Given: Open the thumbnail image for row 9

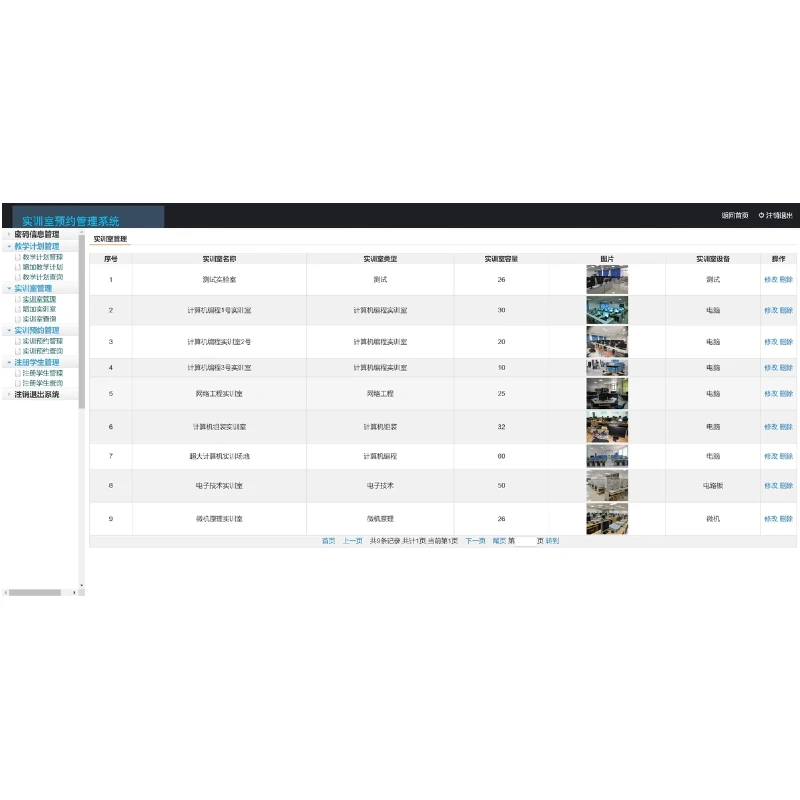Looking at the screenshot, I should pos(607,519).
